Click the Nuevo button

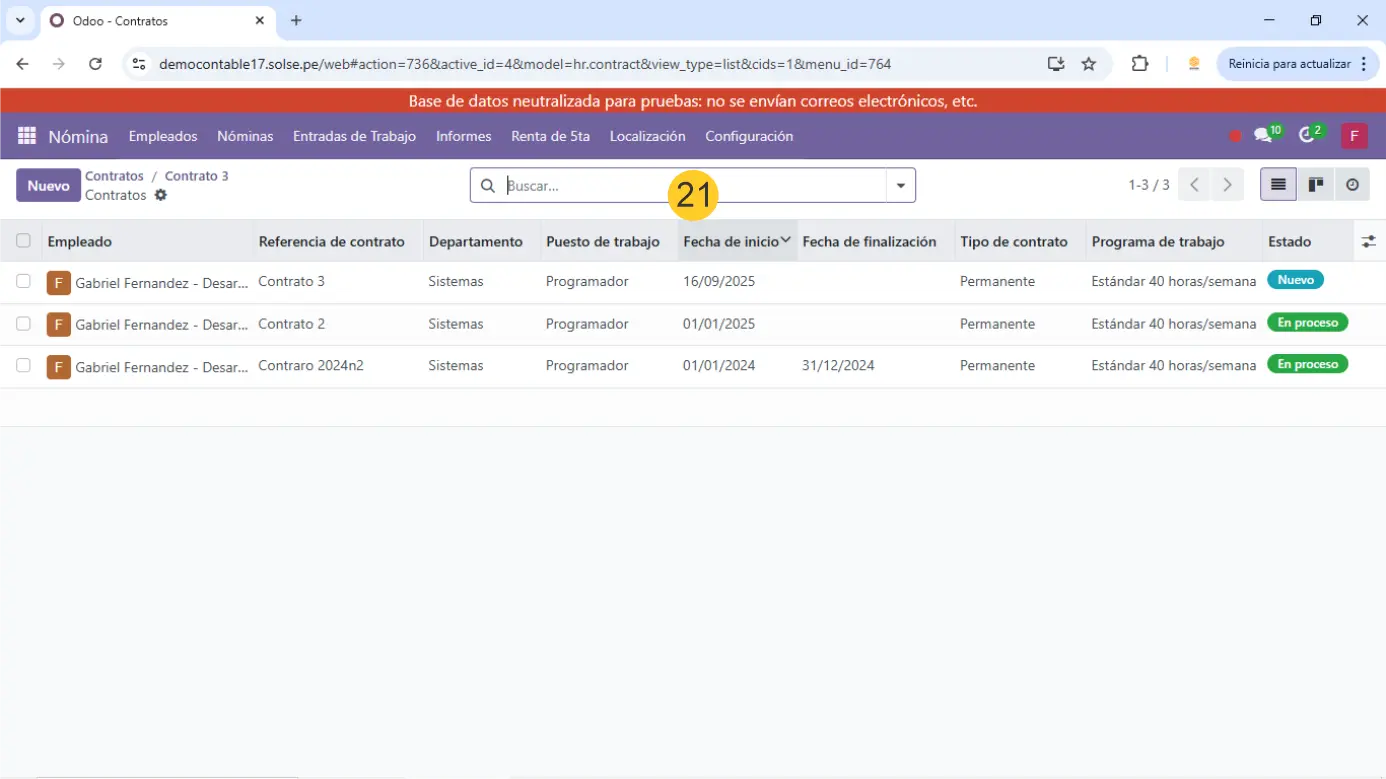click(48, 185)
